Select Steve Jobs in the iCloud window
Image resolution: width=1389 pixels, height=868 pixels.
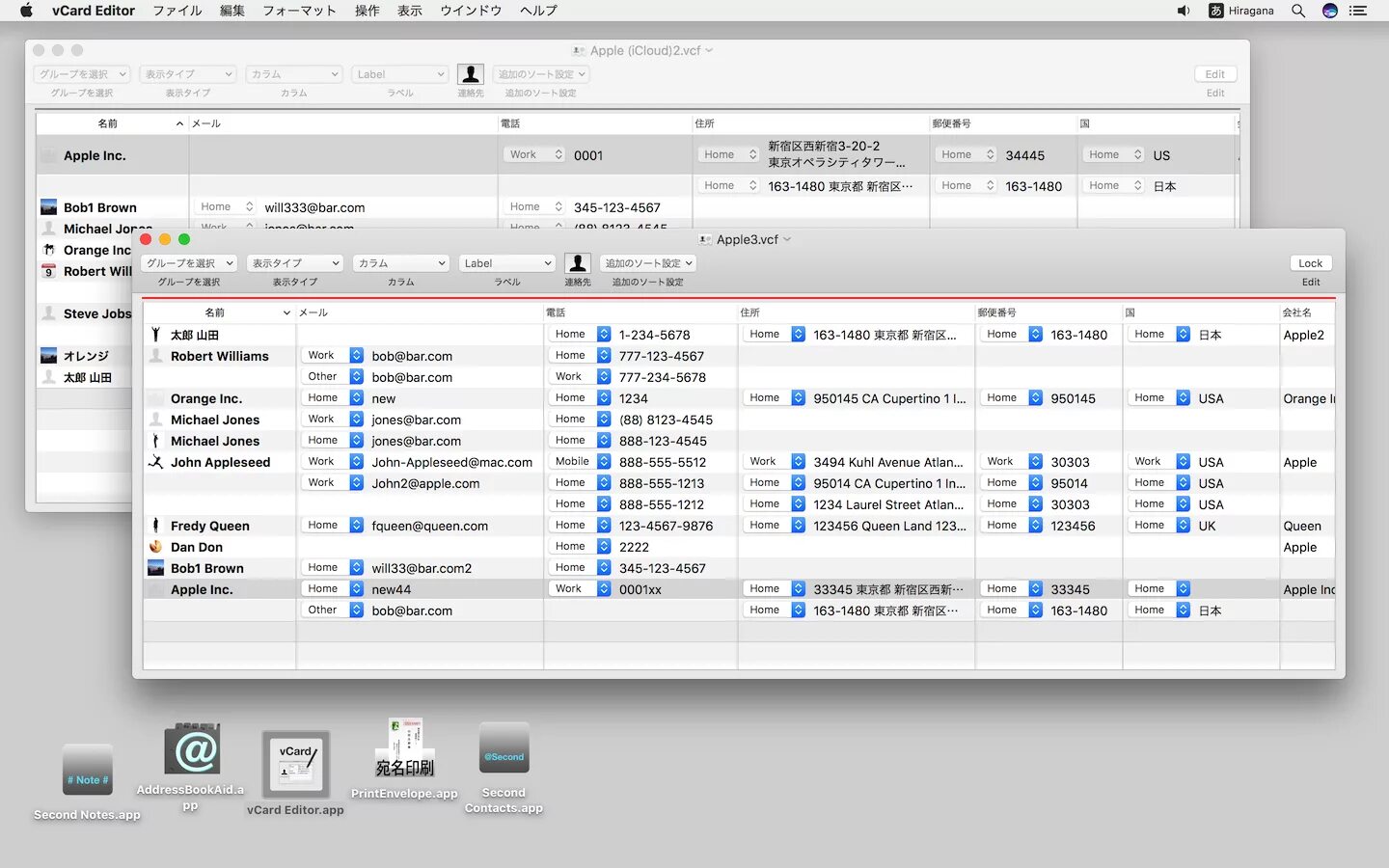point(97,313)
